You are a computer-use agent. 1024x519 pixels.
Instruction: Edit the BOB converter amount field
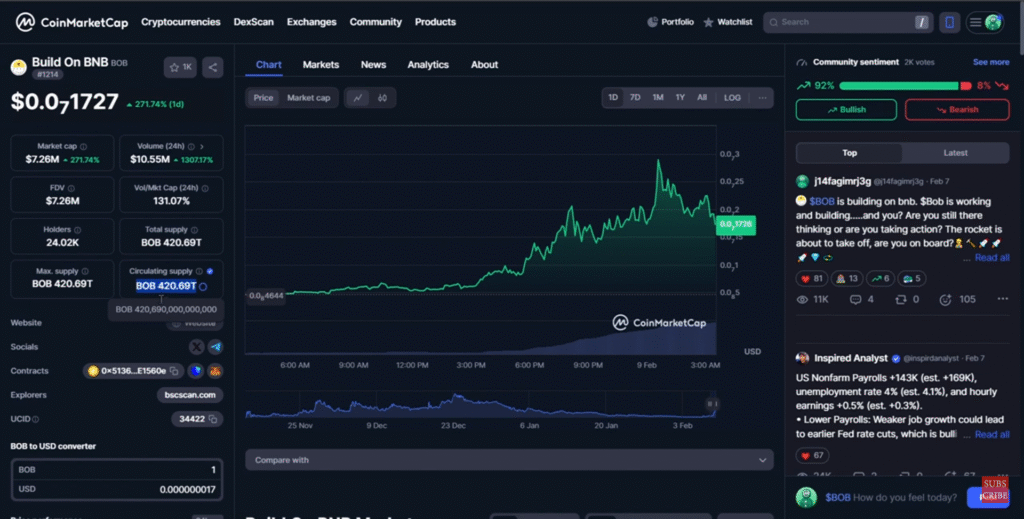117,470
